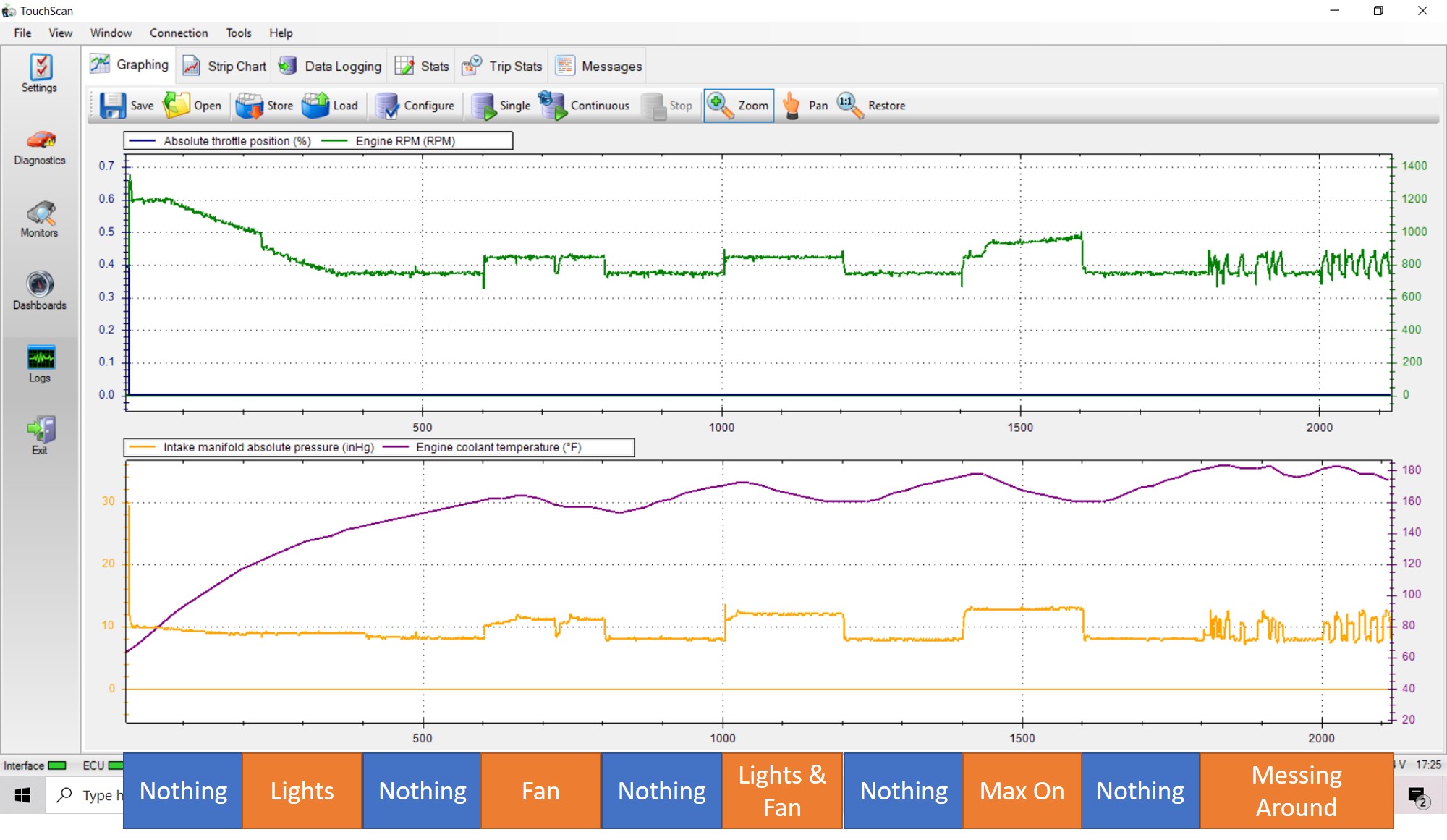The image size is (1447, 840).
Task: Open the Dashboards sidebar icon
Action: coord(40,291)
